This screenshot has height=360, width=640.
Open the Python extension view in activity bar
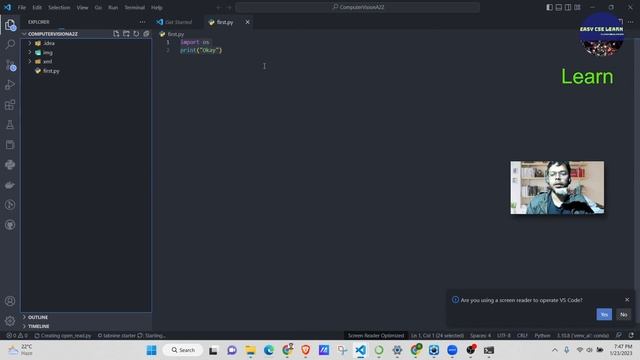point(10,165)
